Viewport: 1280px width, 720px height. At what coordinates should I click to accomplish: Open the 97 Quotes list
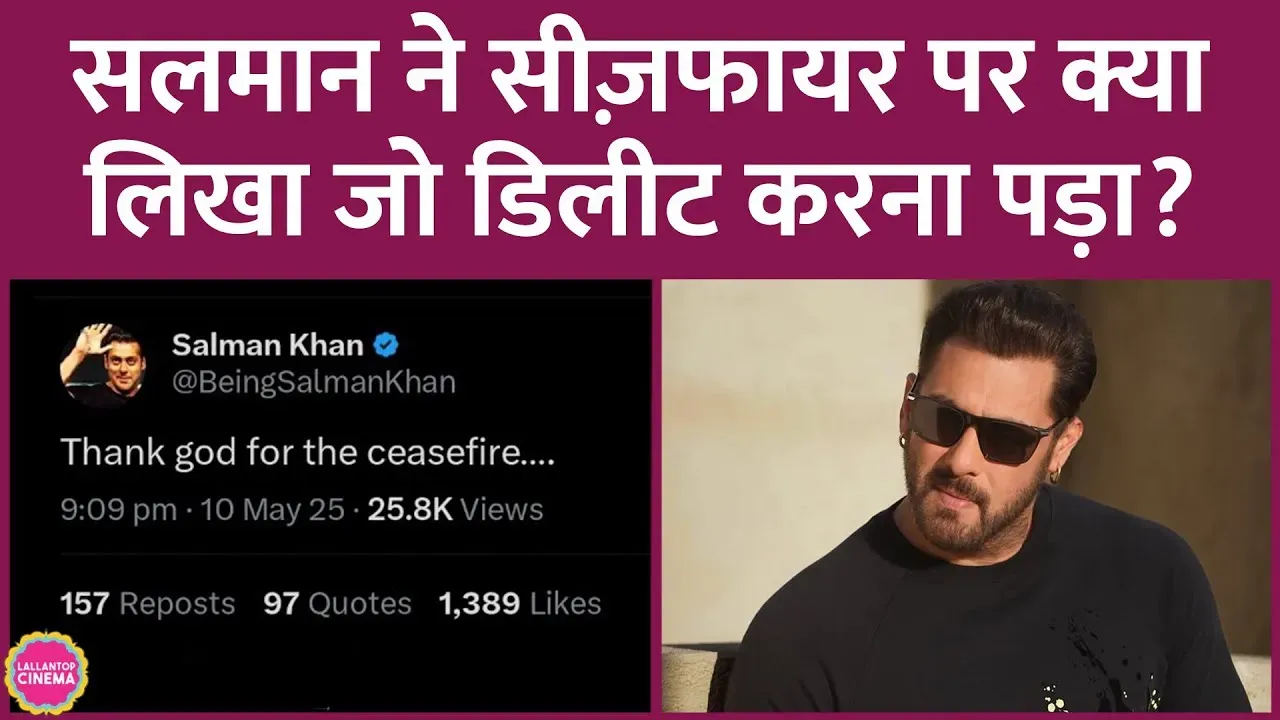click(337, 604)
